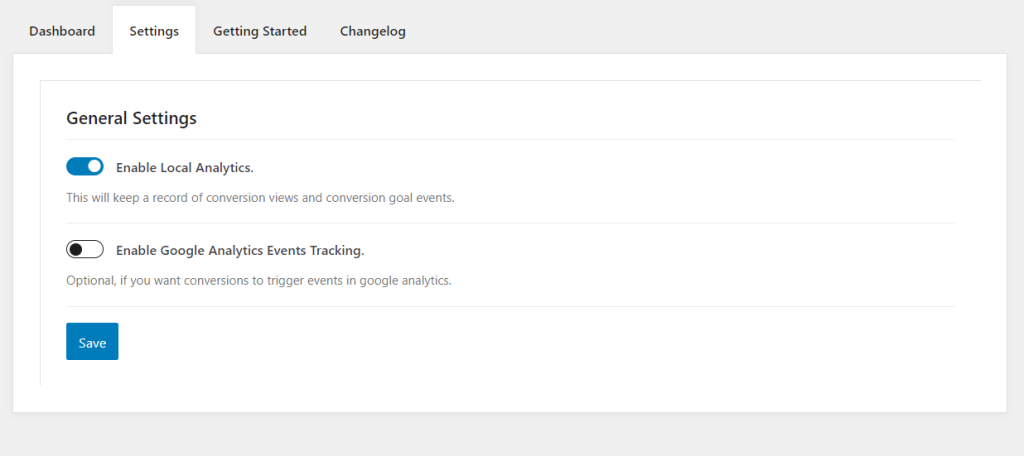Save the general settings
The image size is (1024, 456).
pyautogui.click(x=92, y=341)
